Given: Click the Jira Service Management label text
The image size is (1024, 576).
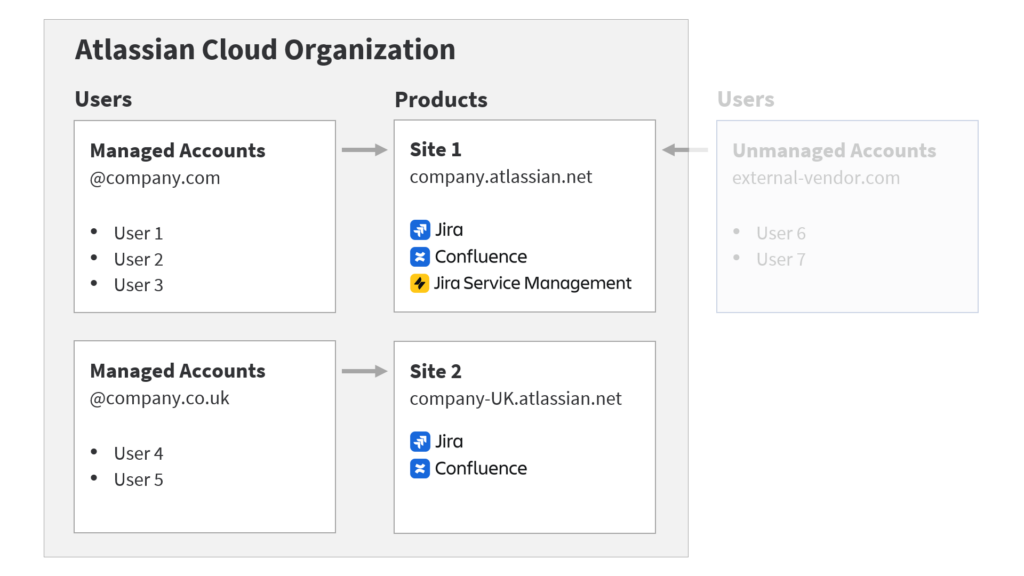Looking at the screenshot, I should pos(533,284).
